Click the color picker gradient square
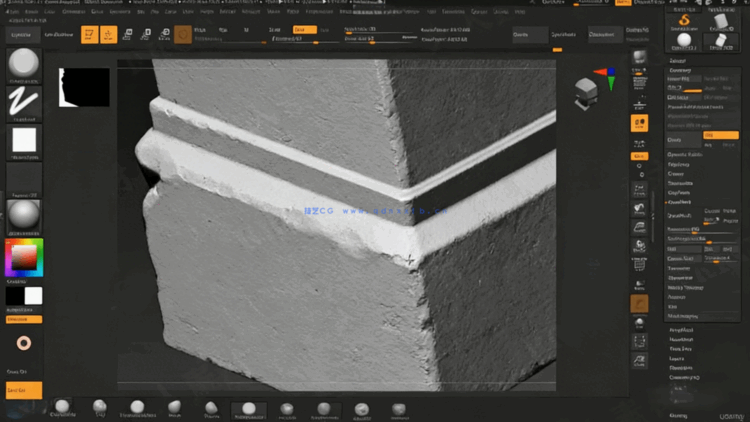 coord(24,257)
